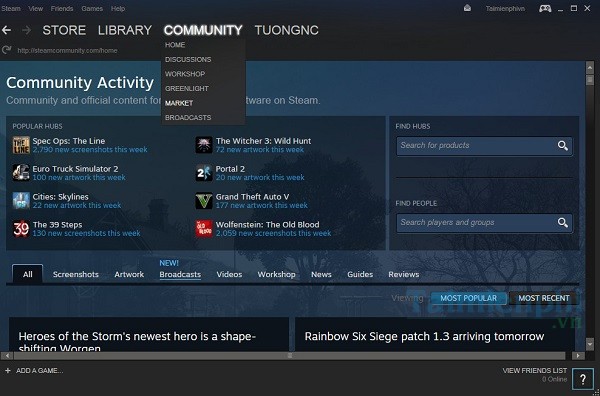Launch Big Picture mode controller icon
This screenshot has width=600, height=396.
pos(545,8)
